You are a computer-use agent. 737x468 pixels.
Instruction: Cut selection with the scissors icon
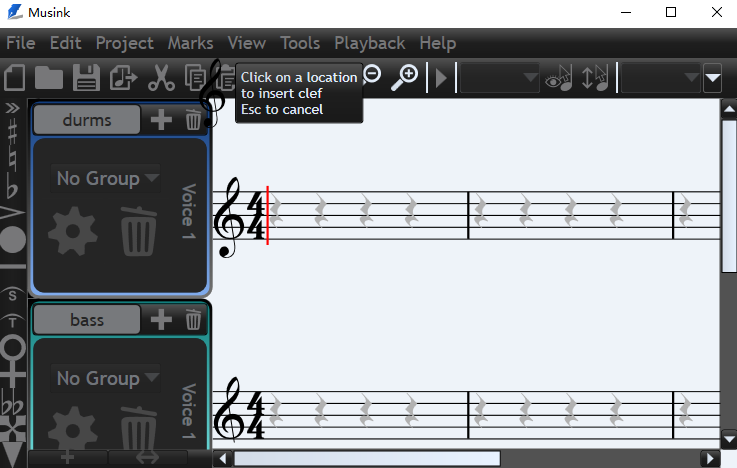160,77
